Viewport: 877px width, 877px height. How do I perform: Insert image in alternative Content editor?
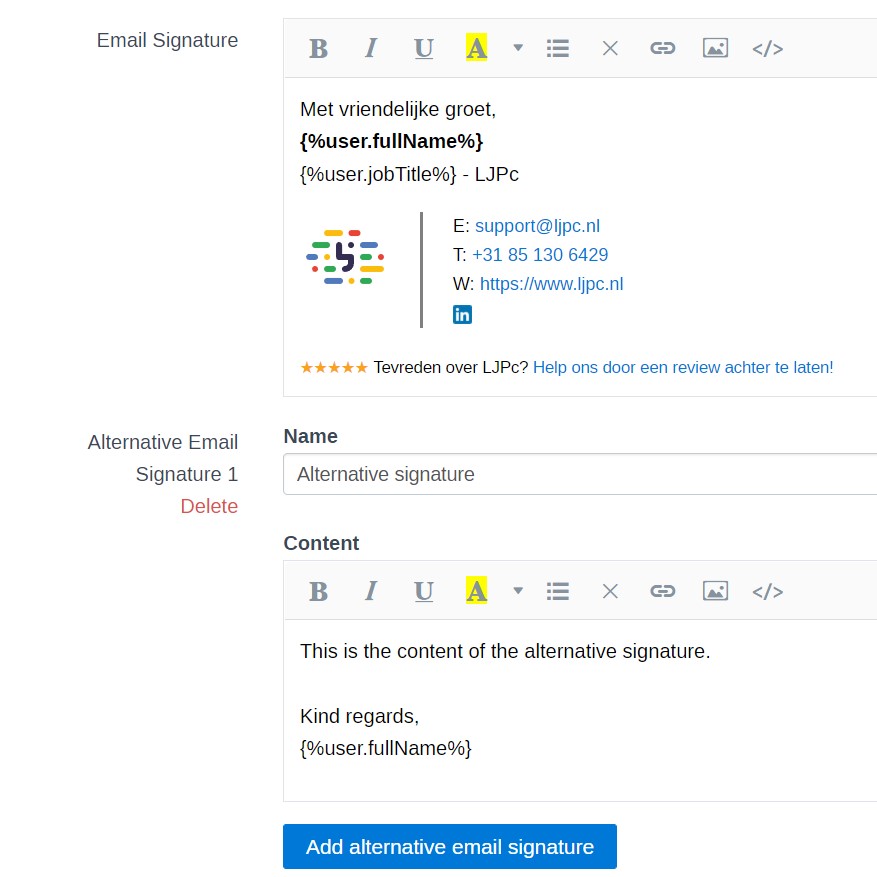coord(715,591)
